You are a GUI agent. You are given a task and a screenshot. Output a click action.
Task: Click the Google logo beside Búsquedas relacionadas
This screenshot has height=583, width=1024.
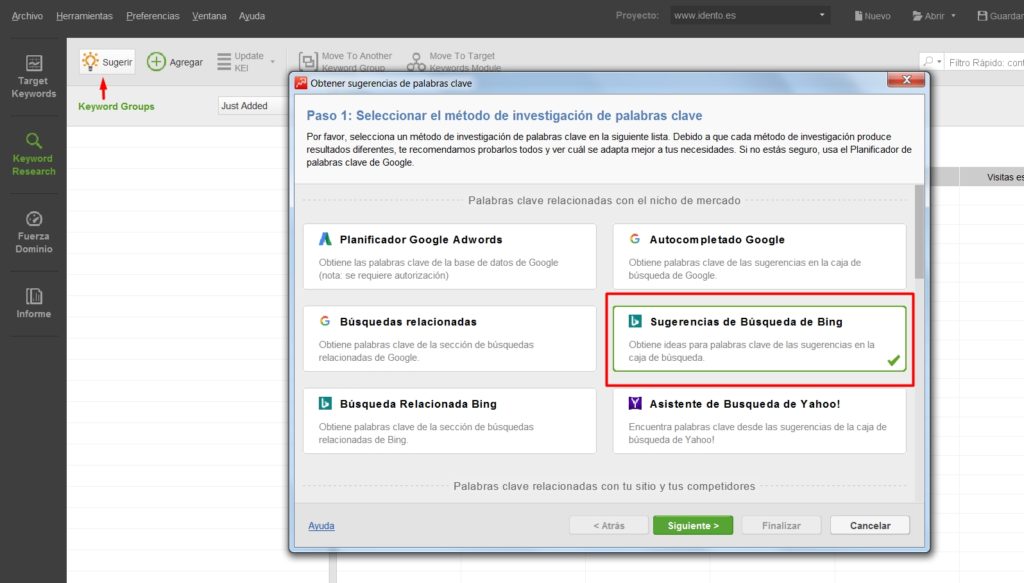coord(325,321)
